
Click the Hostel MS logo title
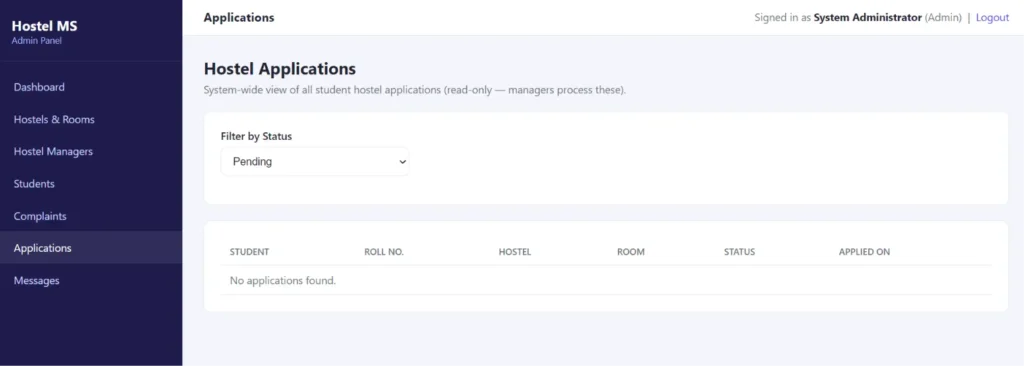[44, 27]
